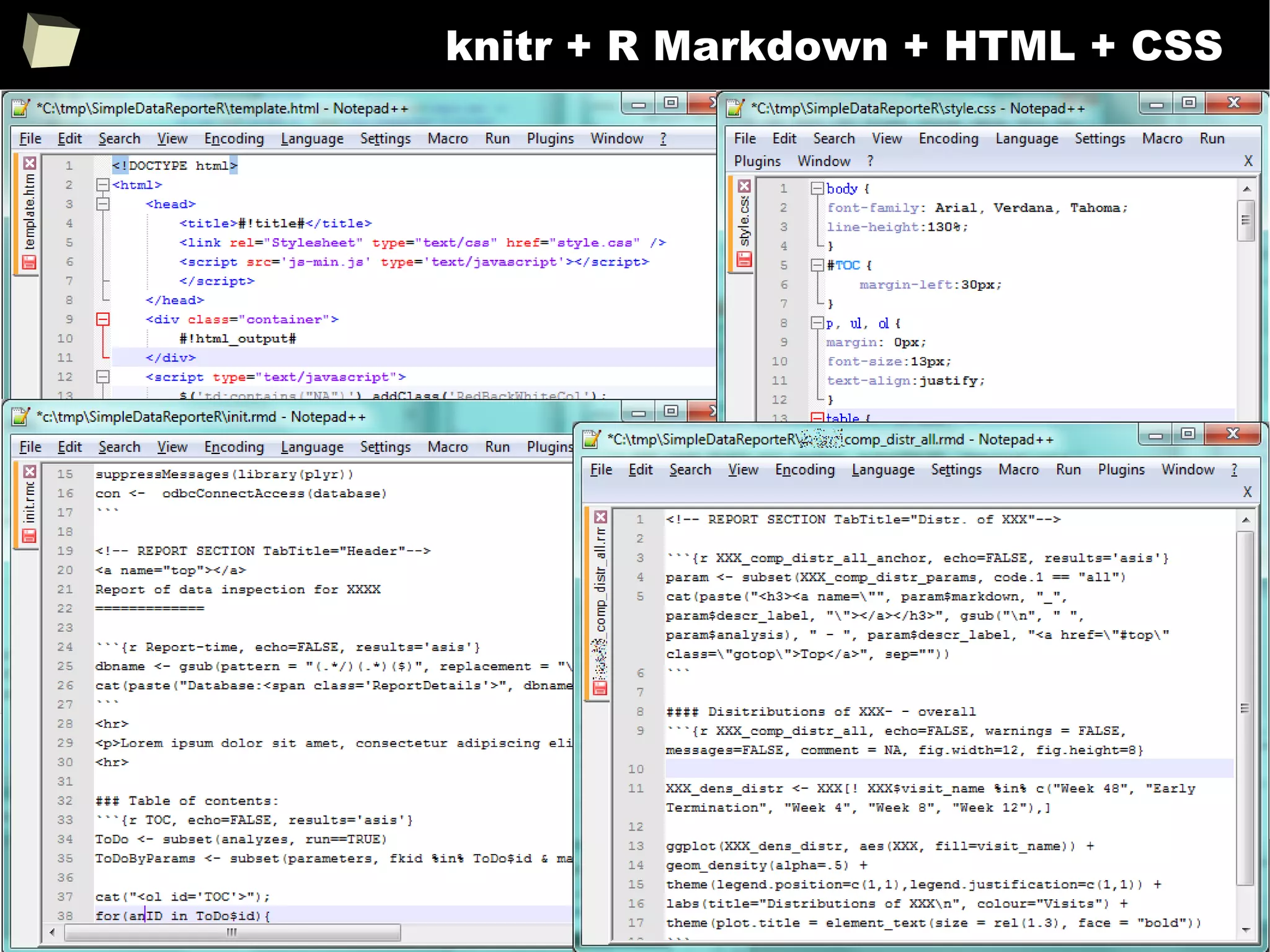Screen dimensions: 1270x952
Task: Open Plugins menu in template.html window
Action: tap(550, 138)
